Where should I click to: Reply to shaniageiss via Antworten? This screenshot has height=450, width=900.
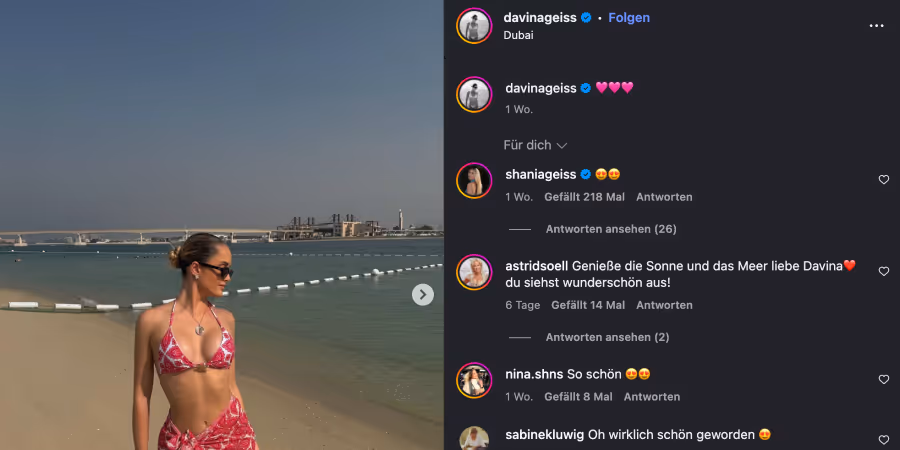click(664, 197)
